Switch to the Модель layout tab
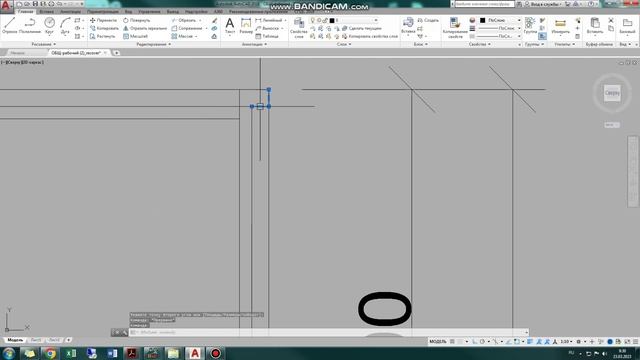The image size is (640, 360). point(15,340)
